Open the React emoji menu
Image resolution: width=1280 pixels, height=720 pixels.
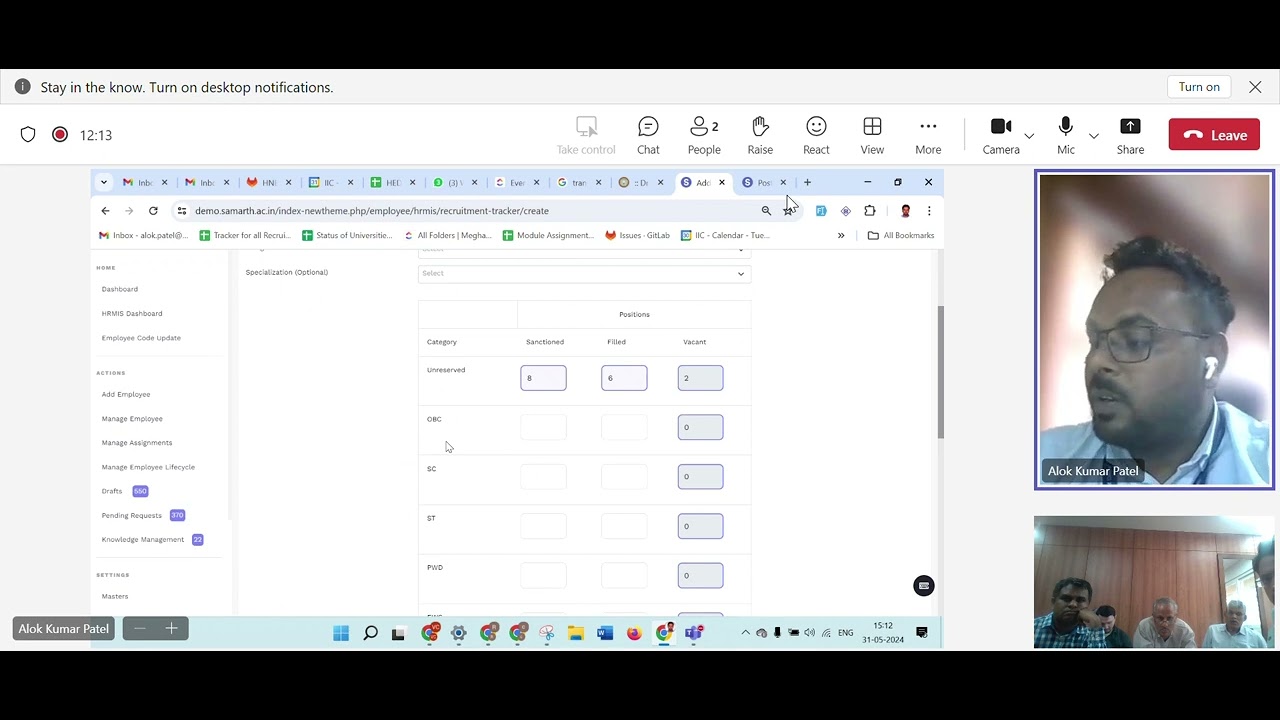816,135
